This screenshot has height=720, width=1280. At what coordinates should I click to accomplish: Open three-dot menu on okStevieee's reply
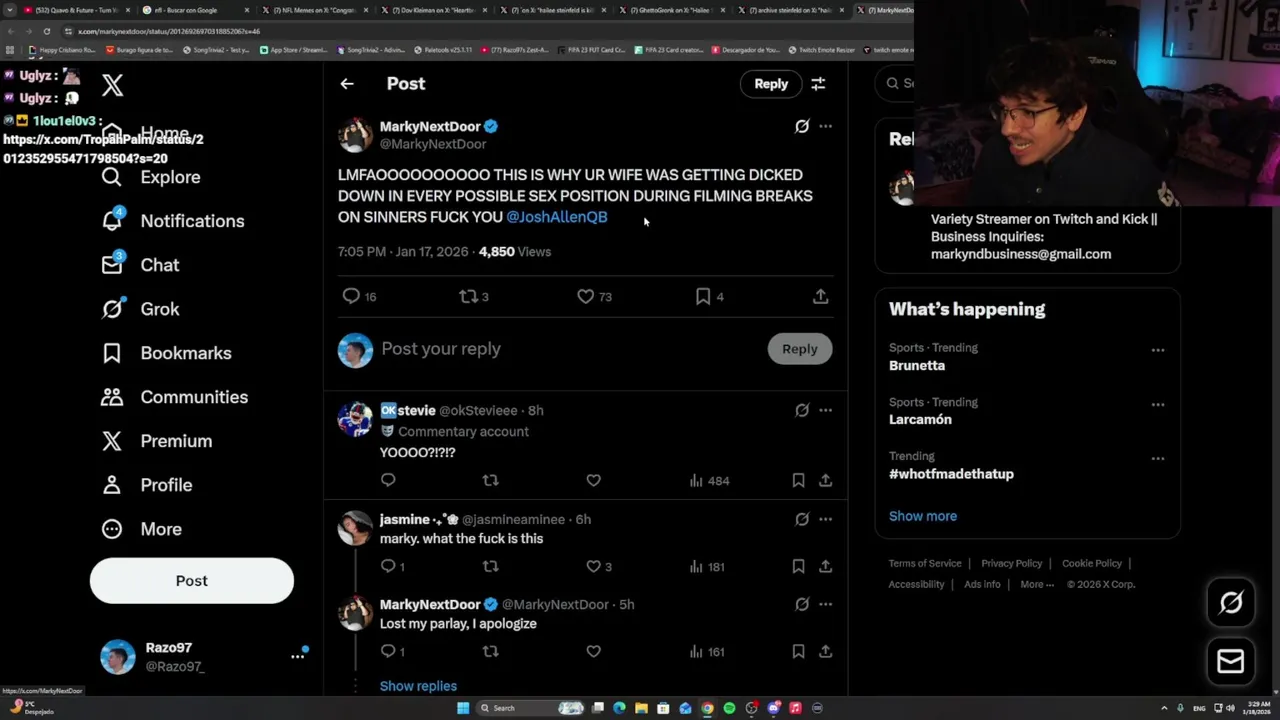[825, 410]
